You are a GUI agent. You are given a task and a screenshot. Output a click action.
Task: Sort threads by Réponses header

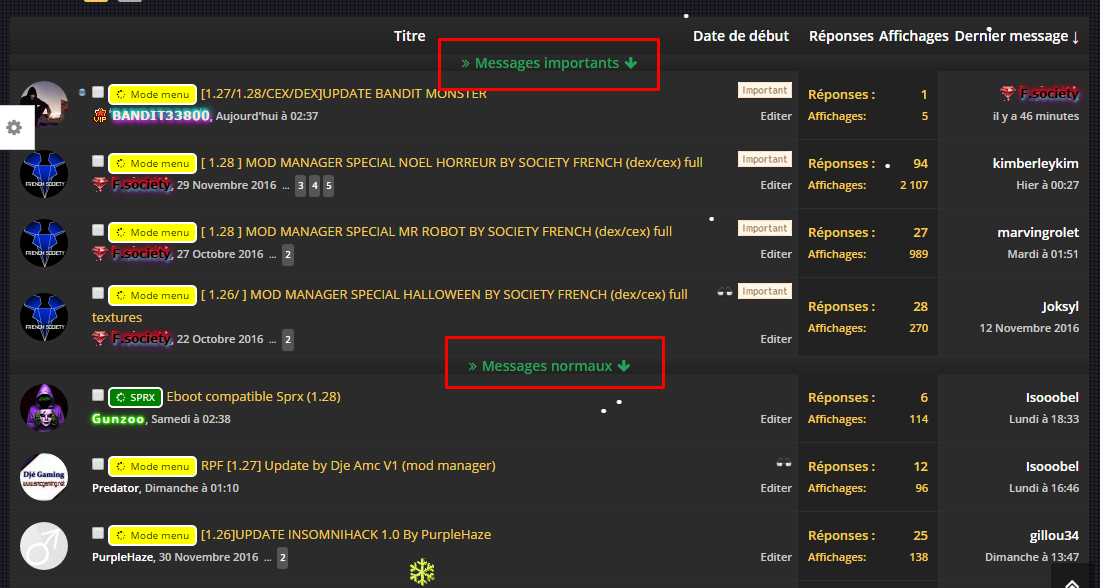[x=840, y=36]
